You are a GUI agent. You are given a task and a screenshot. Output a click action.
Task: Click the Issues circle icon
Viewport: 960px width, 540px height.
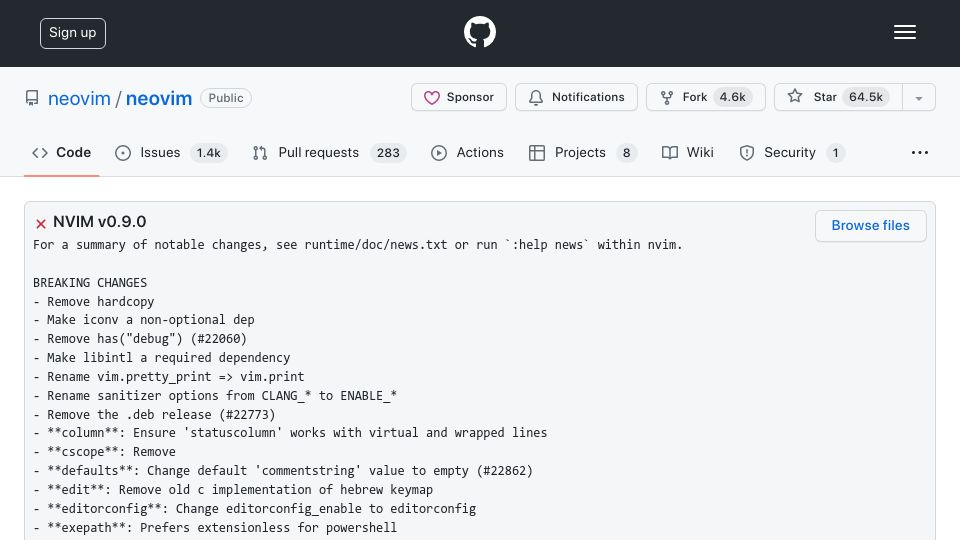tap(123, 153)
